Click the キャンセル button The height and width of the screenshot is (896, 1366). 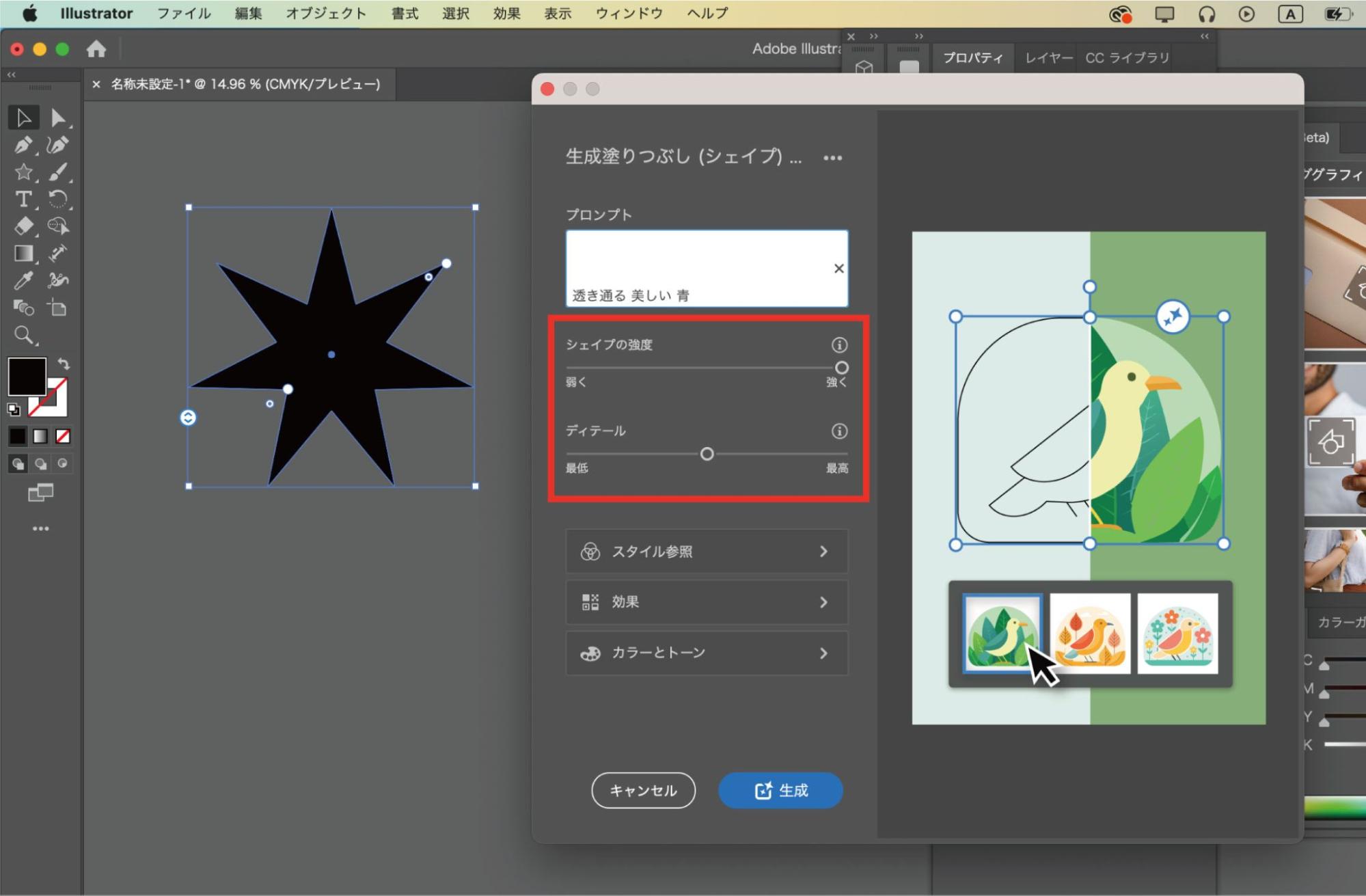(x=643, y=791)
